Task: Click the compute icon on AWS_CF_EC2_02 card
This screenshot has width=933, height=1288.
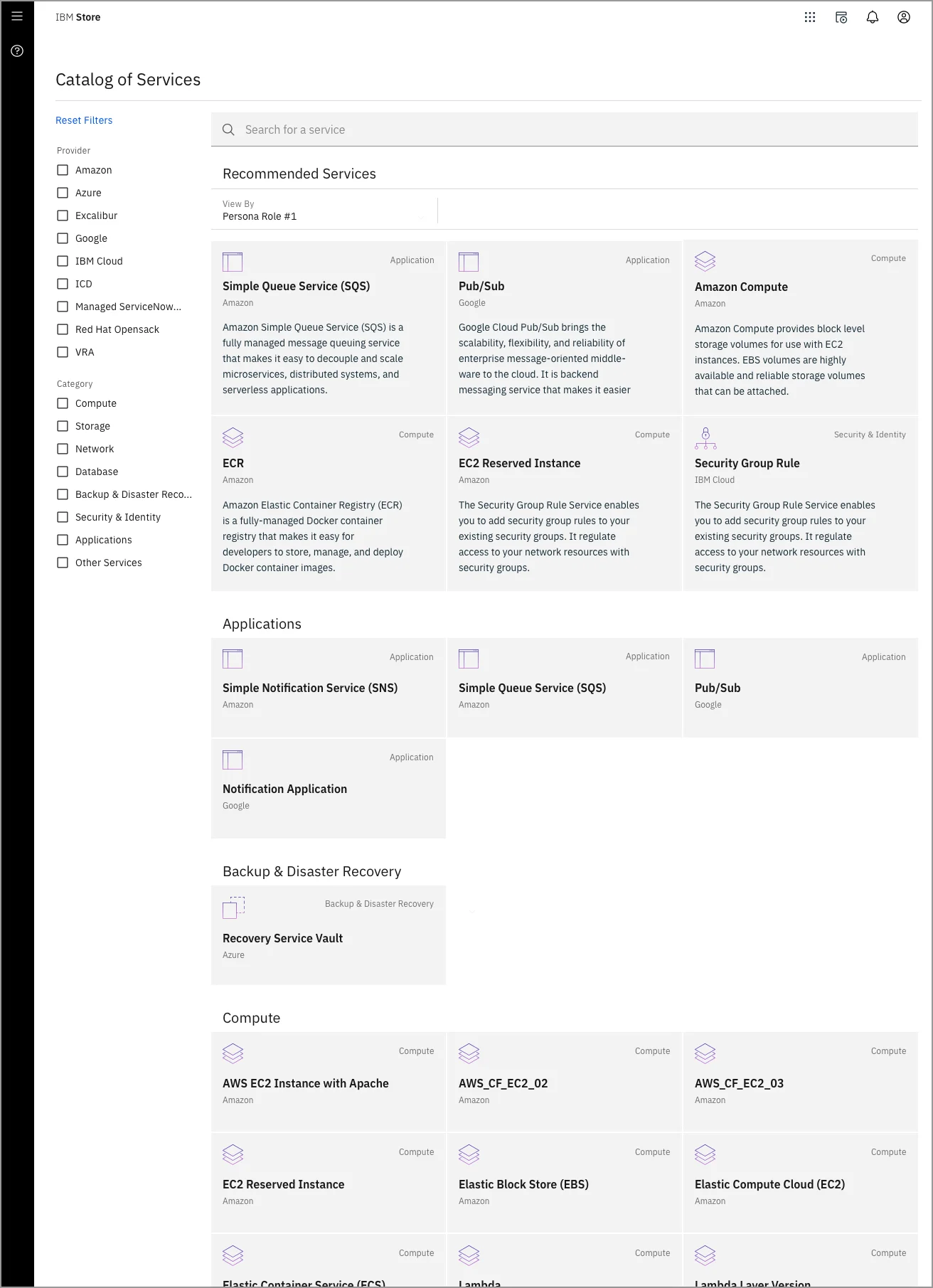Action: click(469, 1053)
